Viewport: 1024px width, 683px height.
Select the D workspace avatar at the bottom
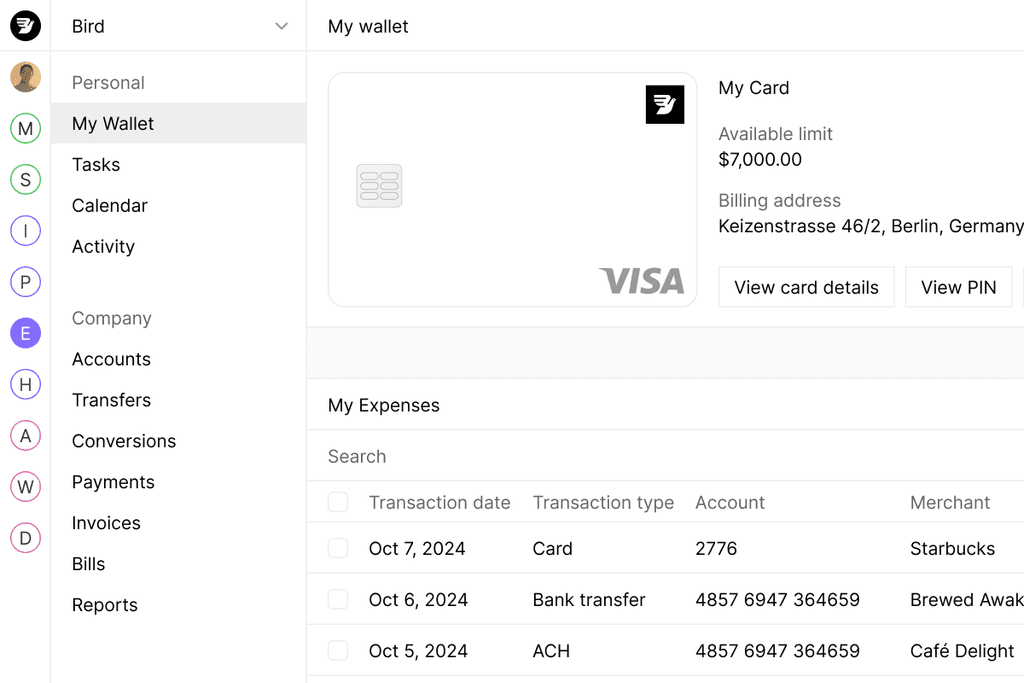(x=24, y=538)
